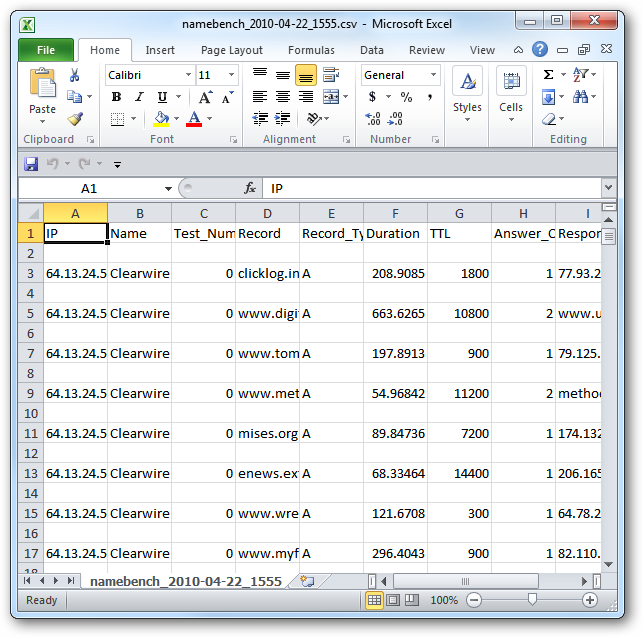The height and width of the screenshot is (637, 643).
Task: Click the Paste clipboard icon
Action: 43,84
